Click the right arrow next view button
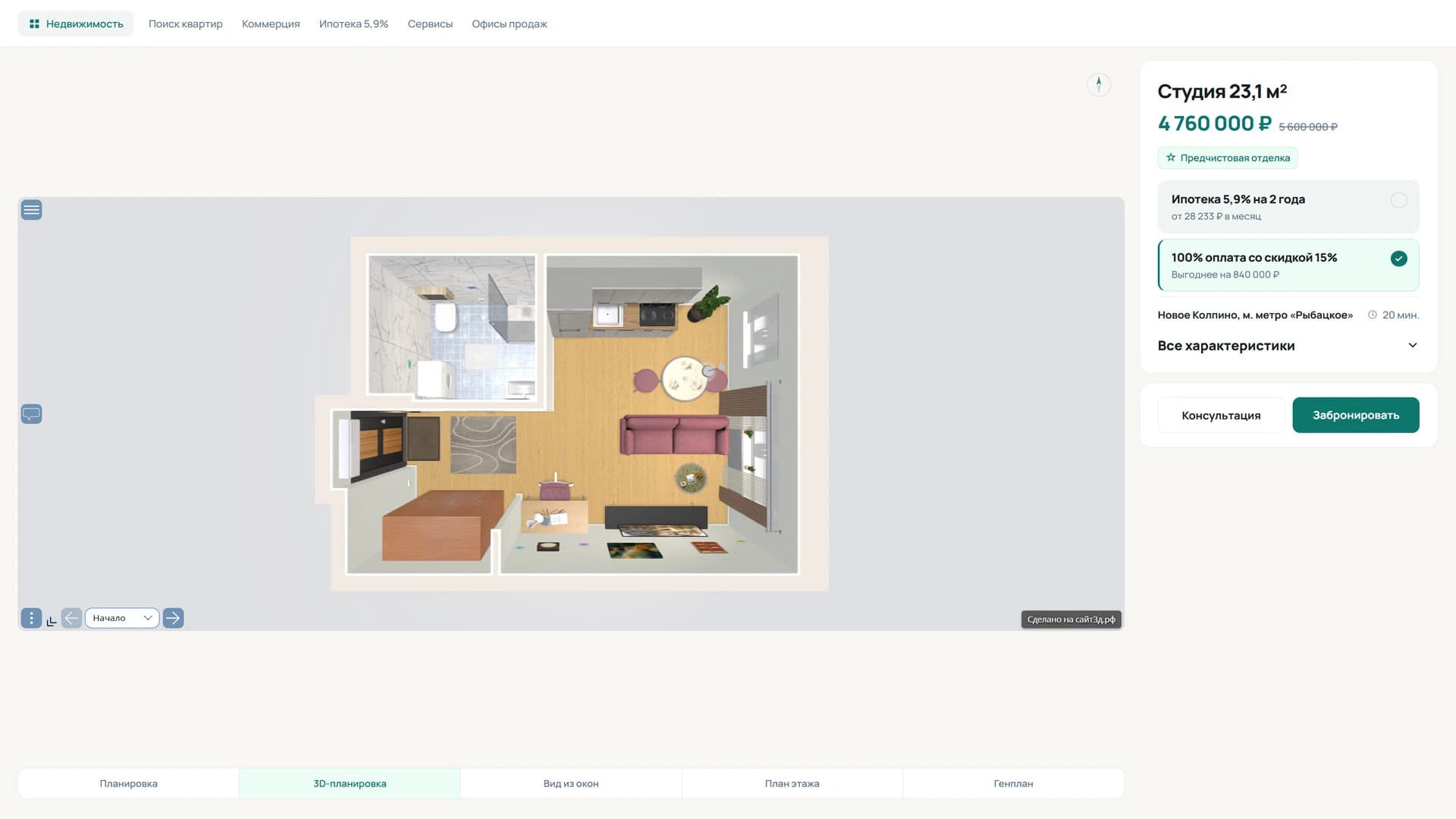Image resolution: width=1456 pixels, height=819 pixels. pyautogui.click(x=173, y=618)
